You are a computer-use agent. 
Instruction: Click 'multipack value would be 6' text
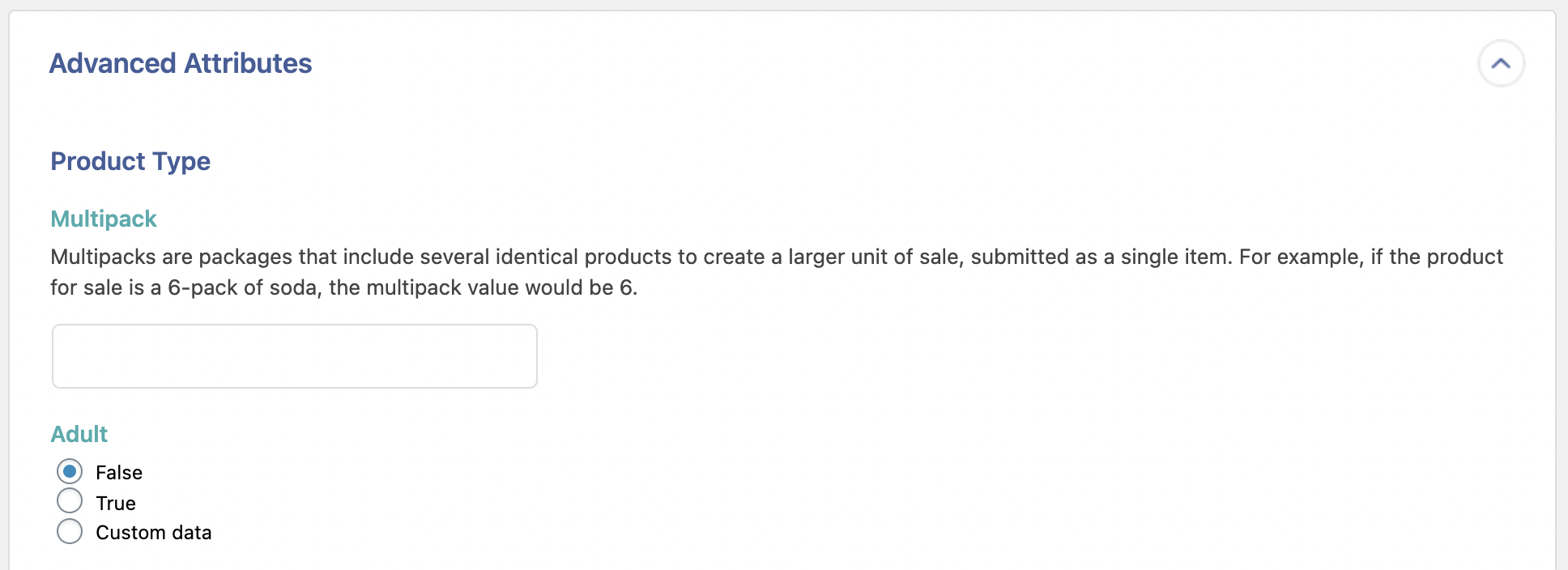[x=501, y=287]
